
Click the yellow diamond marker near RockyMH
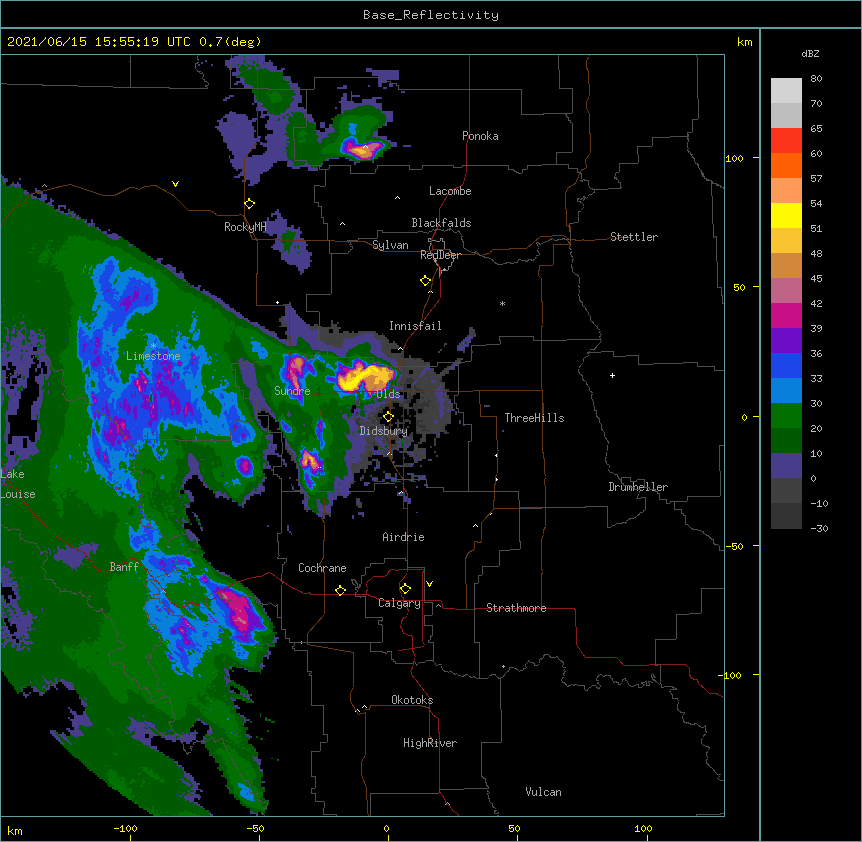(x=250, y=204)
